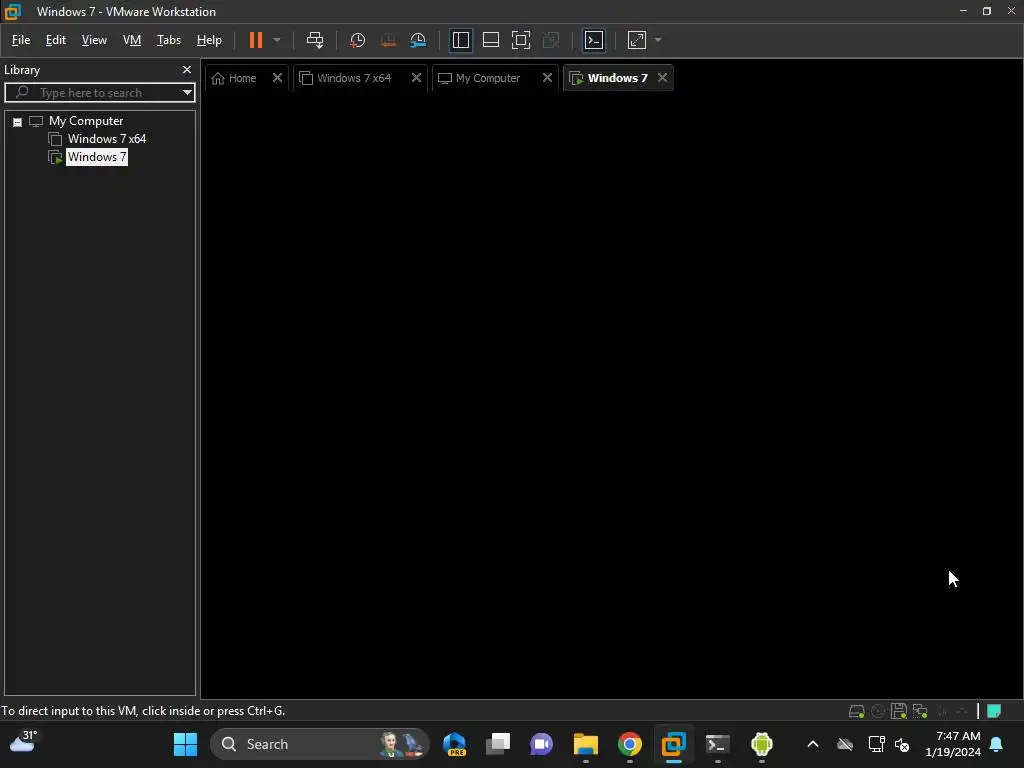The image size is (1024, 768).
Task: Select My Computer in the library
Action: point(86,121)
